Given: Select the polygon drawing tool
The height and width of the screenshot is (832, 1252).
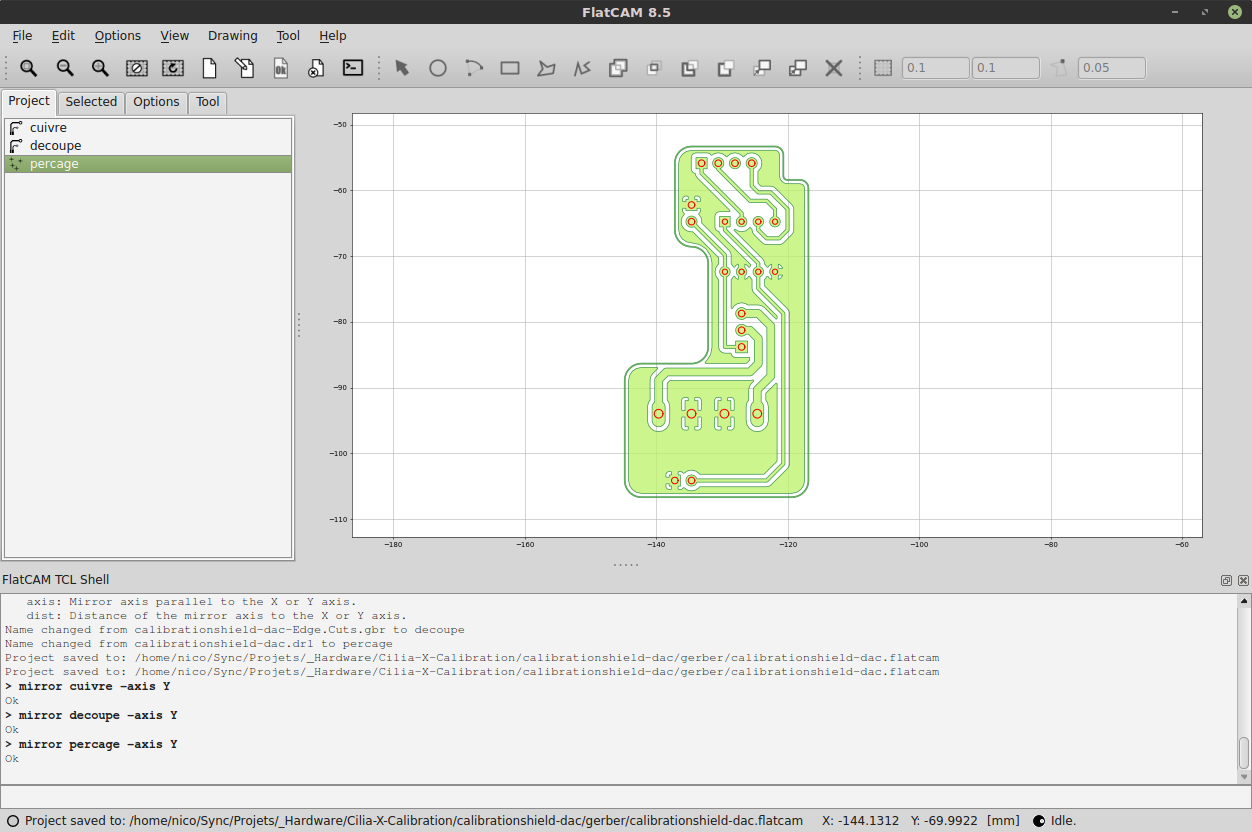Looking at the screenshot, I should (546, 68).
